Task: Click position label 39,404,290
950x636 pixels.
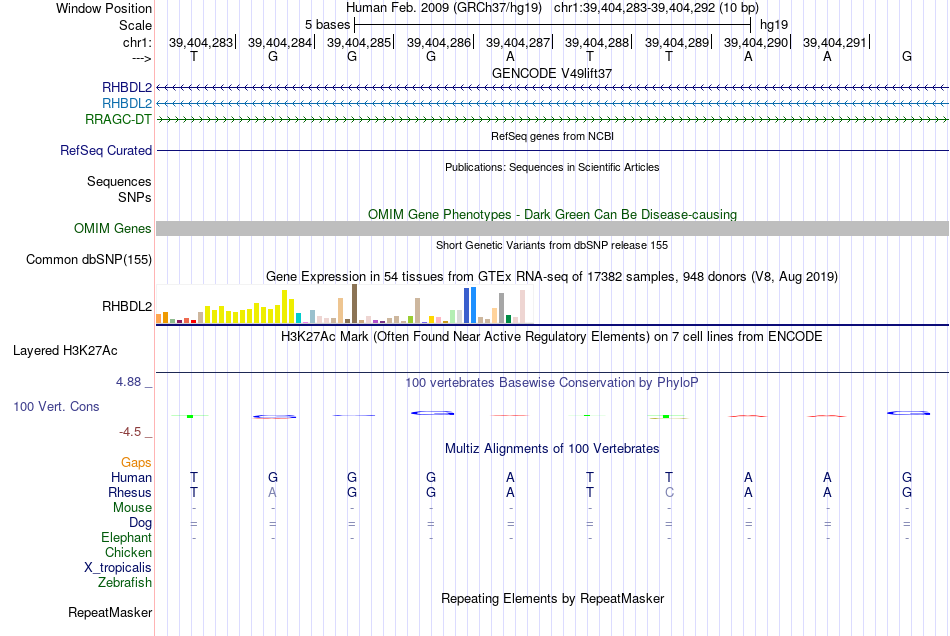Action: coord(756,42)
